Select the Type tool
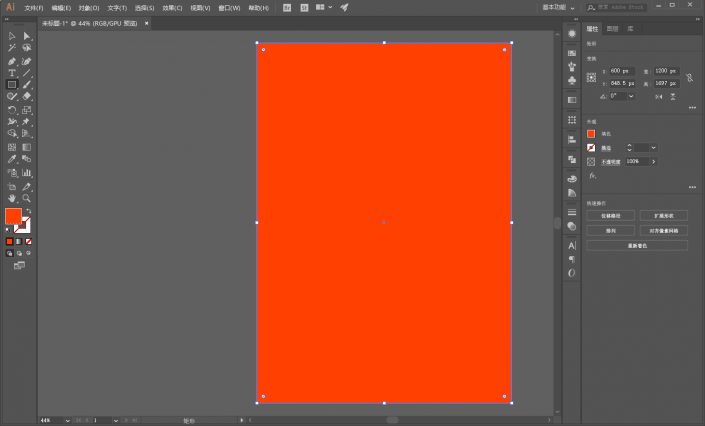This screenshot has width=705, height=426. coord(12,73)
